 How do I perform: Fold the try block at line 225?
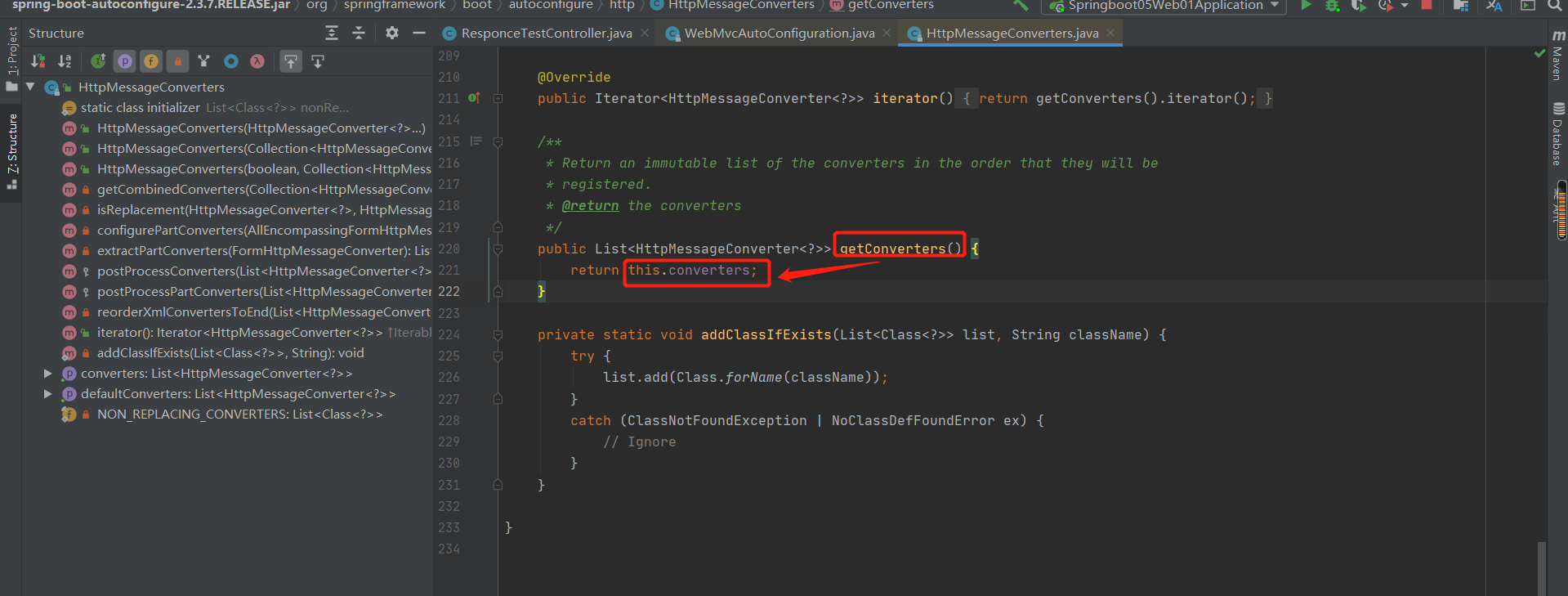tap(498, 356)
